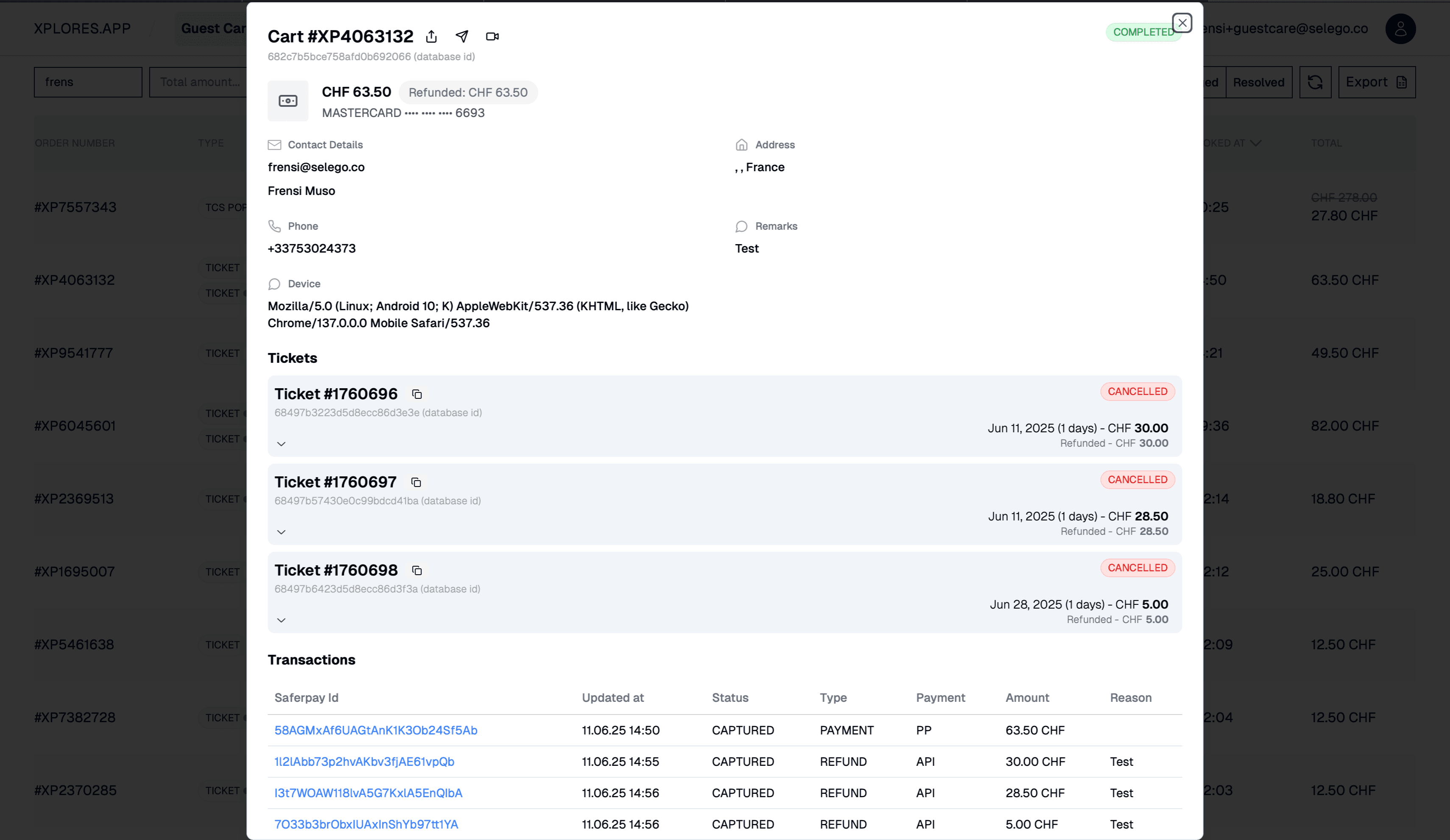Export the orders list
Image resolution: width=1450 pixels, height=840 pixels.
1376,82
